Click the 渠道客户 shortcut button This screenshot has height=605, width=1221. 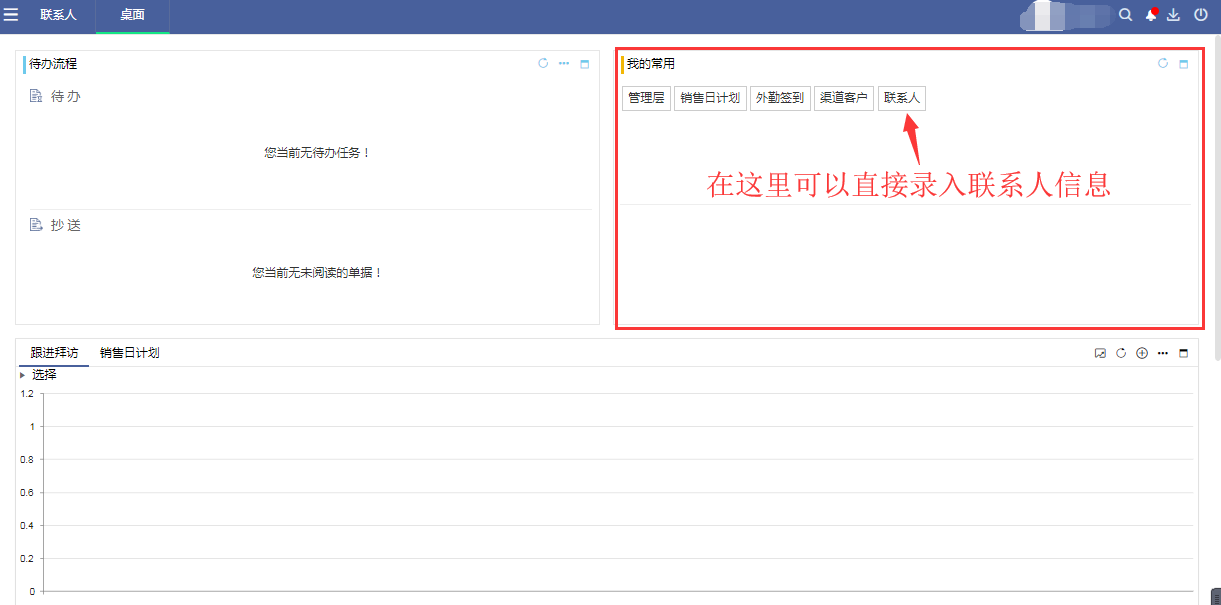click(x=844, y=98)
